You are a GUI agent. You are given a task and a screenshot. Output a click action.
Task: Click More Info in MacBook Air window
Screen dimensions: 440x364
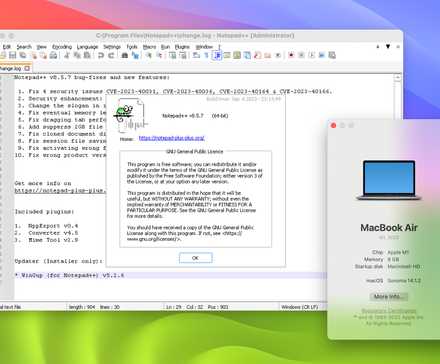point(389,296)
